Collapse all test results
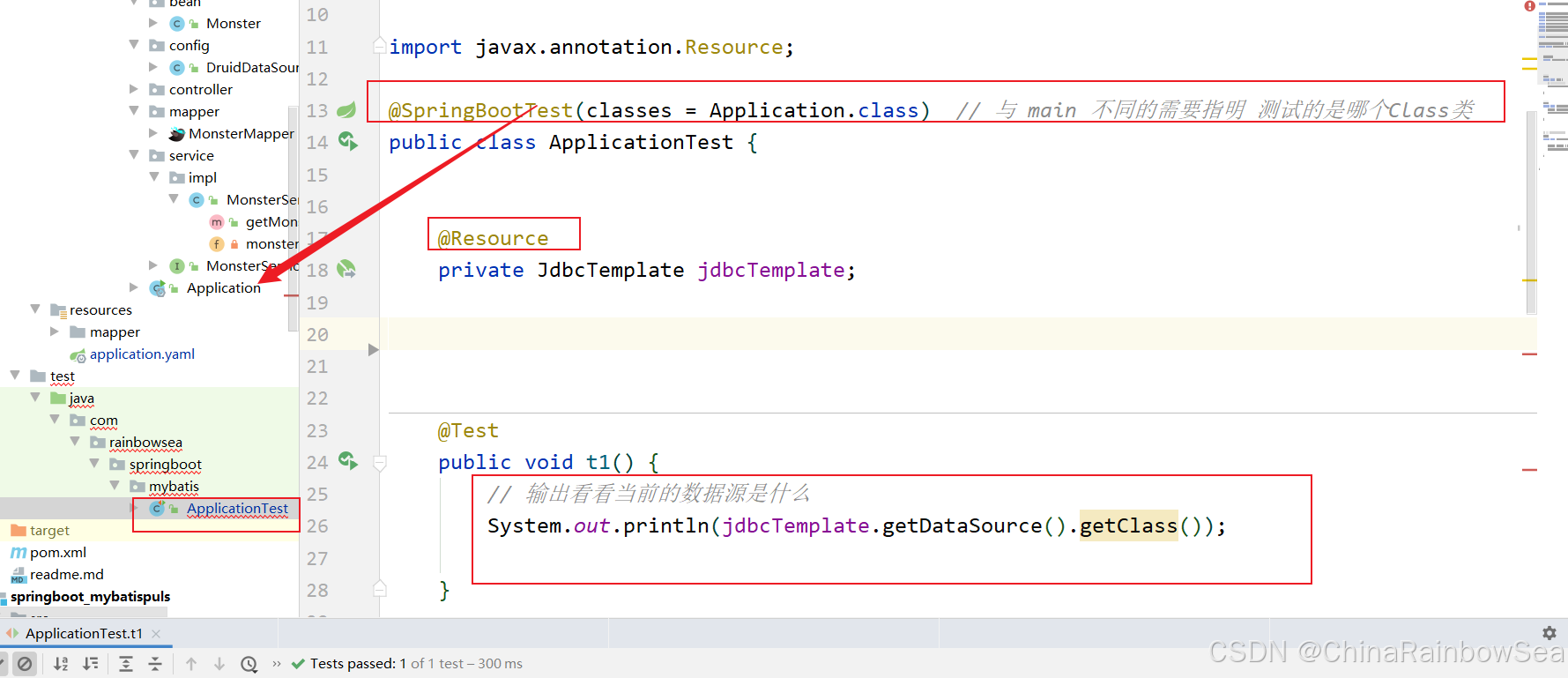 [155, 664]
